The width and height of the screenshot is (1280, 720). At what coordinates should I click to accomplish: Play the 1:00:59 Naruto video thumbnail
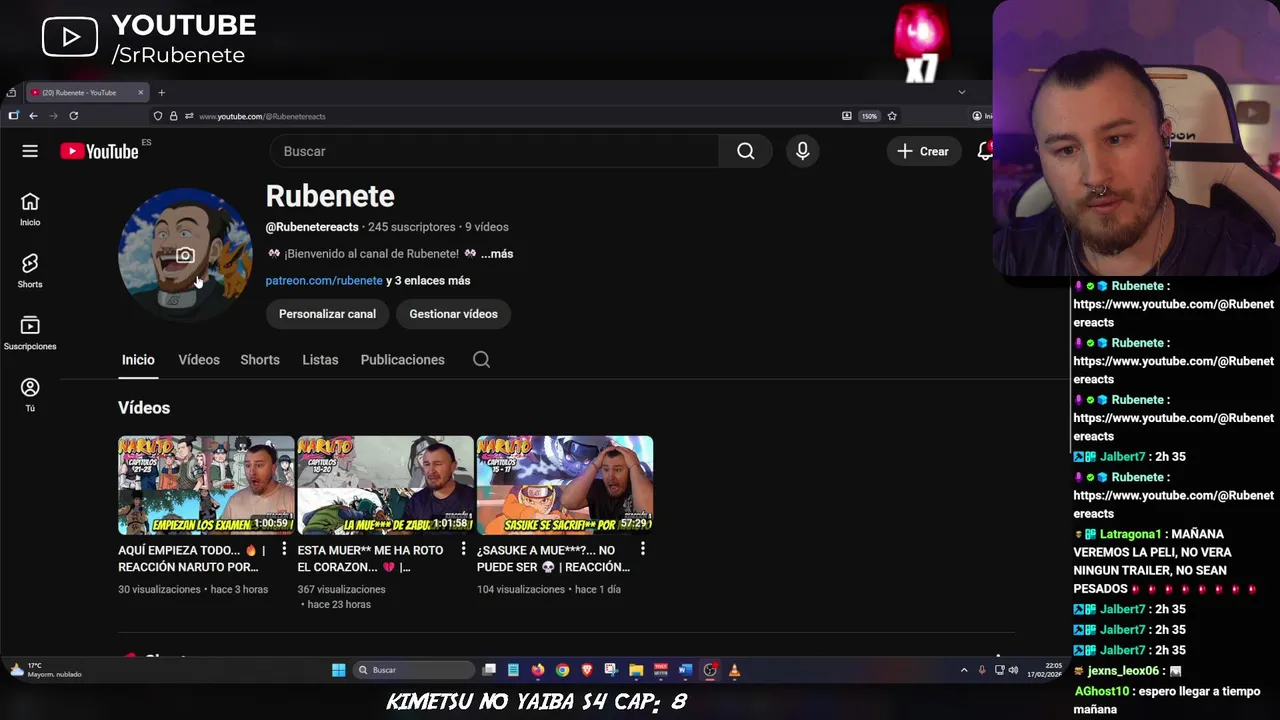pyautogui.click(x=206, y=485)
